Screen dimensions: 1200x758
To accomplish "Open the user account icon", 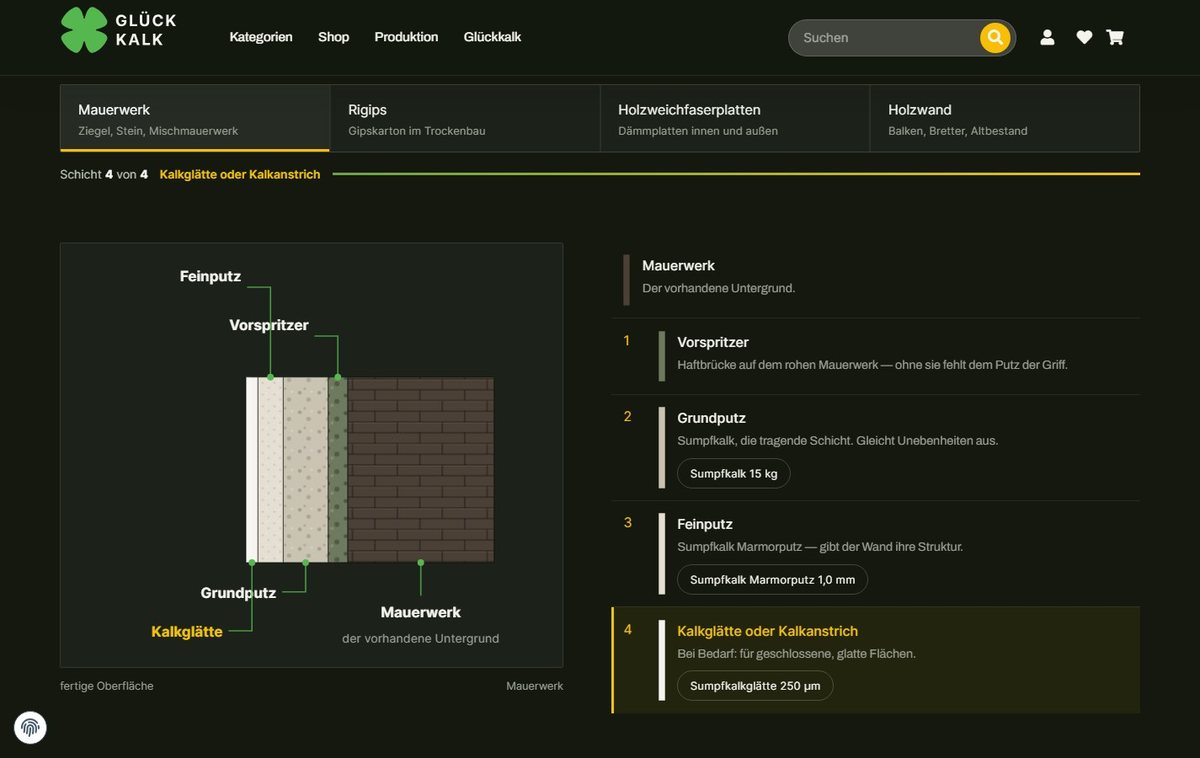I will click(1047, 37).
